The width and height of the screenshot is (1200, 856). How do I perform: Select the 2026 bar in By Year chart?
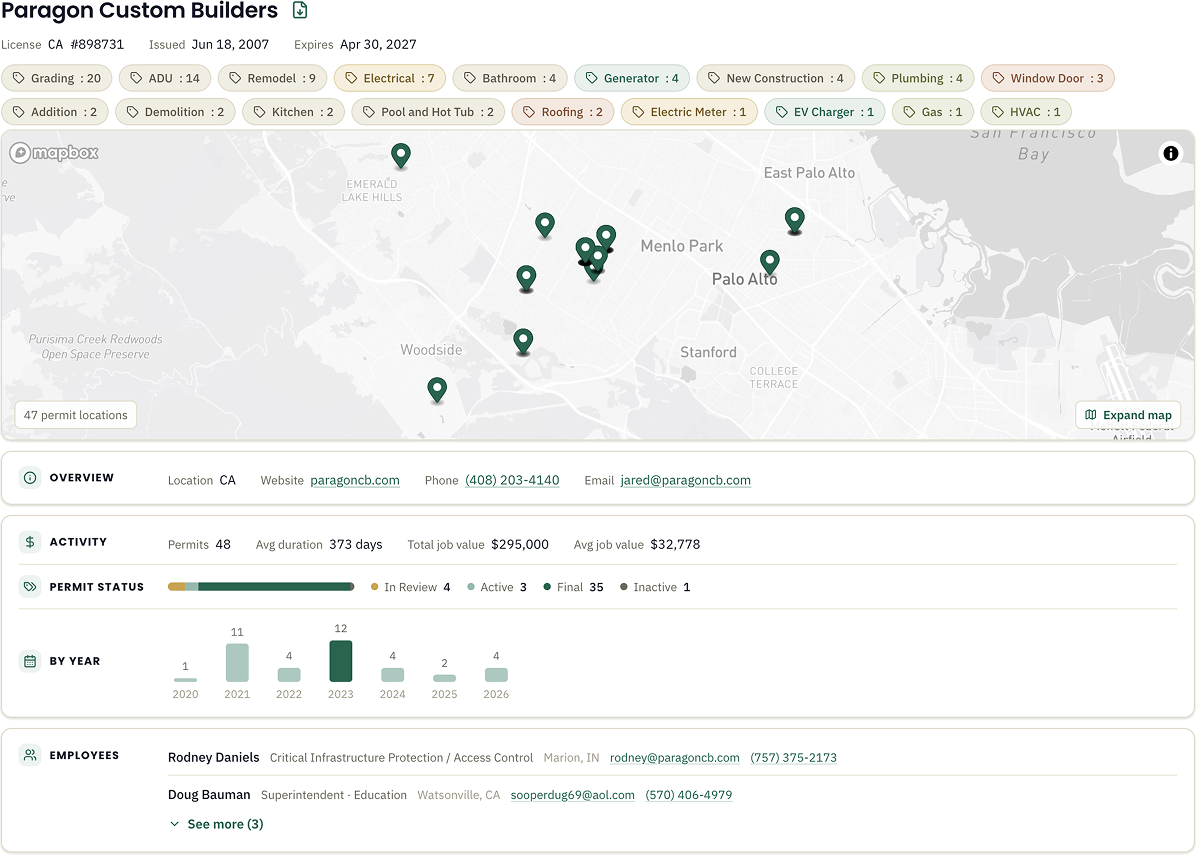tap(497, 675)
